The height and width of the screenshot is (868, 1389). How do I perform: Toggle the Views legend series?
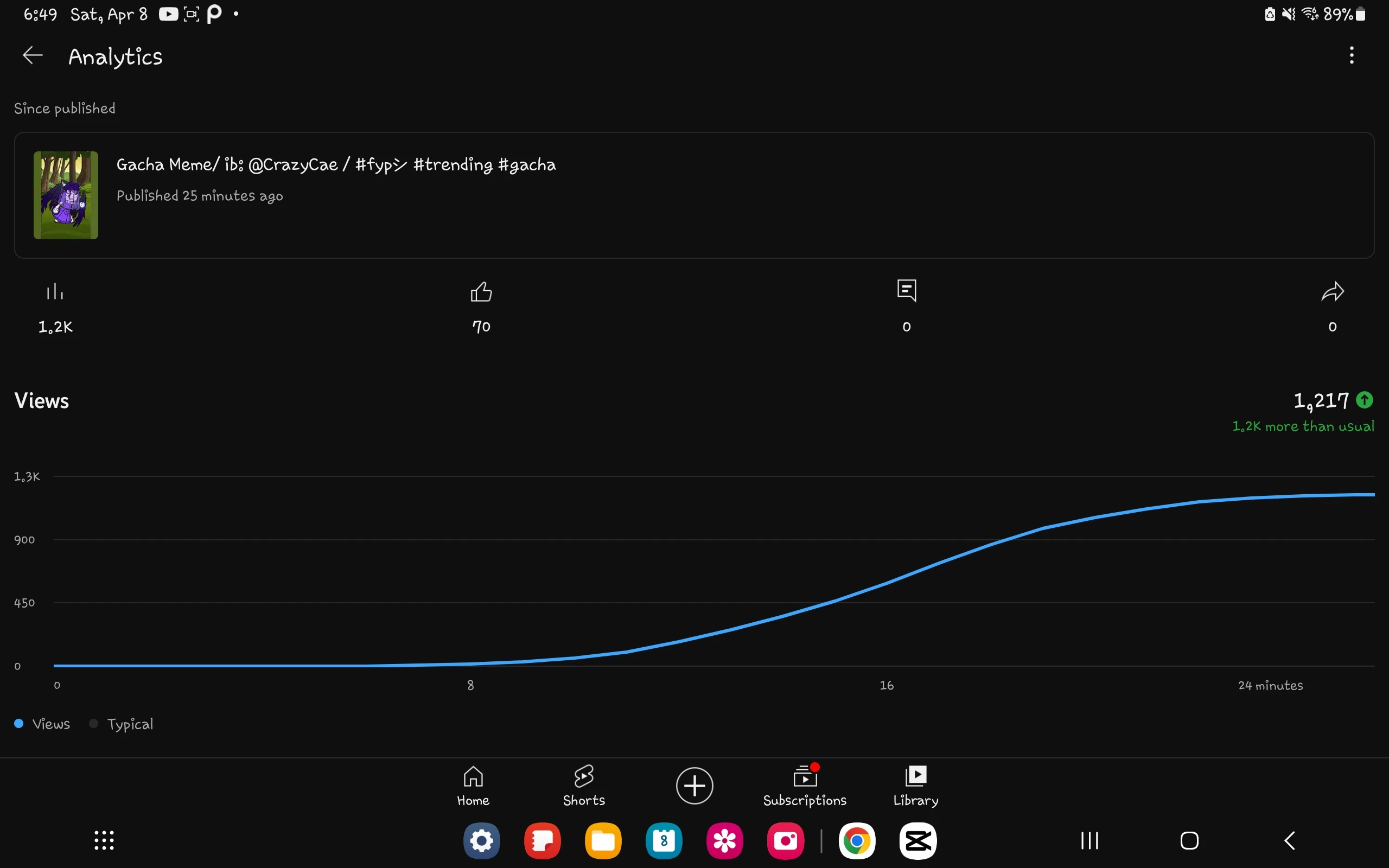[x=42, y=724]
